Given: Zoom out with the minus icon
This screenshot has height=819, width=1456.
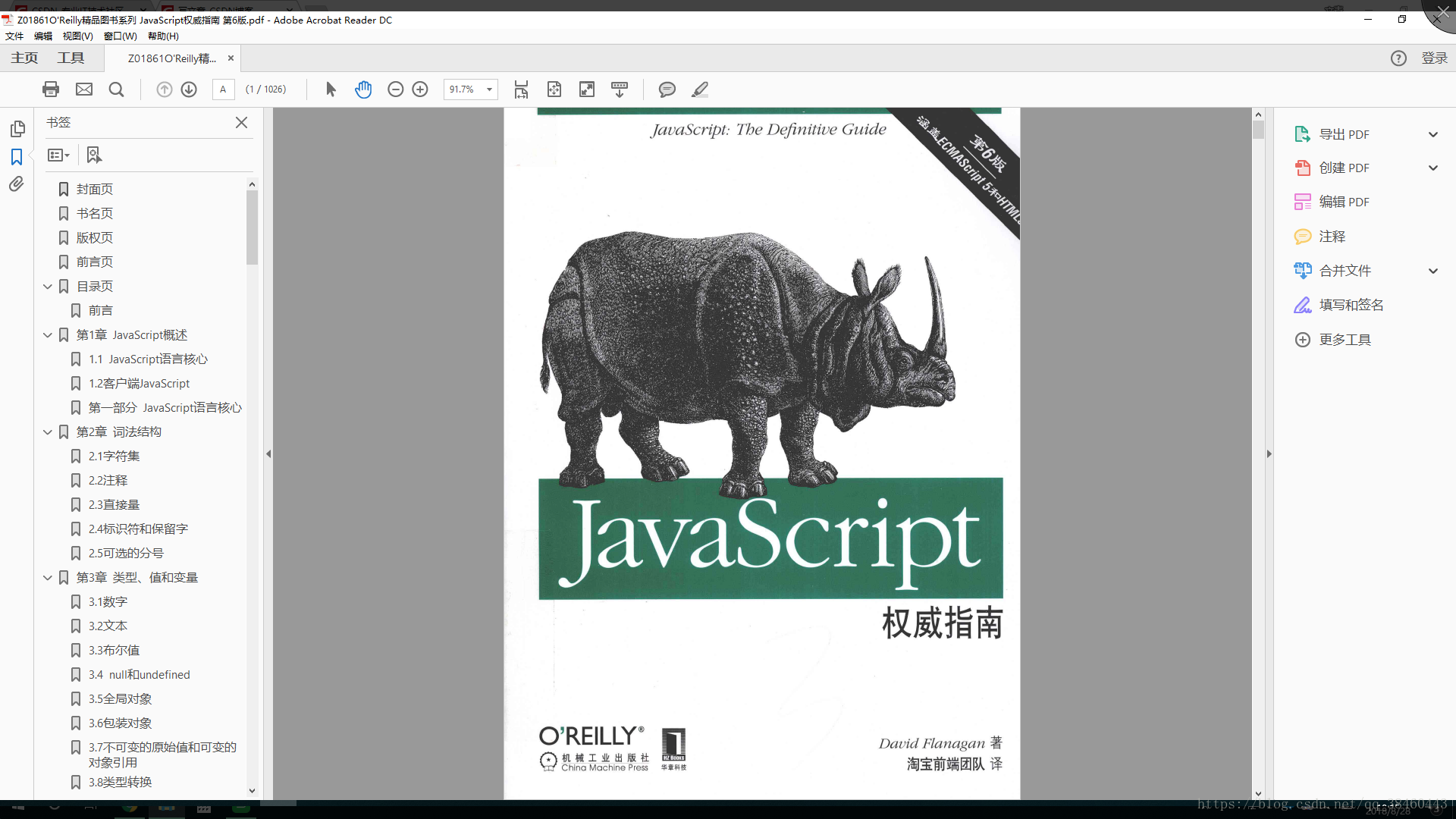Looking at the screenshot, I should pos(395,89).
